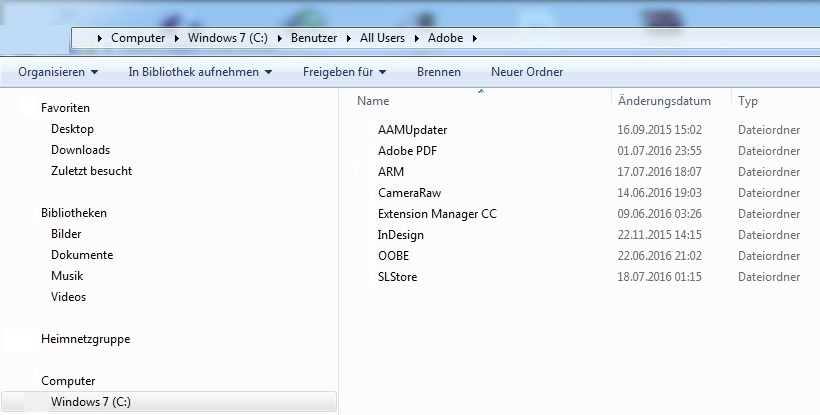Viewport: 820px width, 415px height.
Task: Select the Extension Manager CC folder
Action: (437, 214)
